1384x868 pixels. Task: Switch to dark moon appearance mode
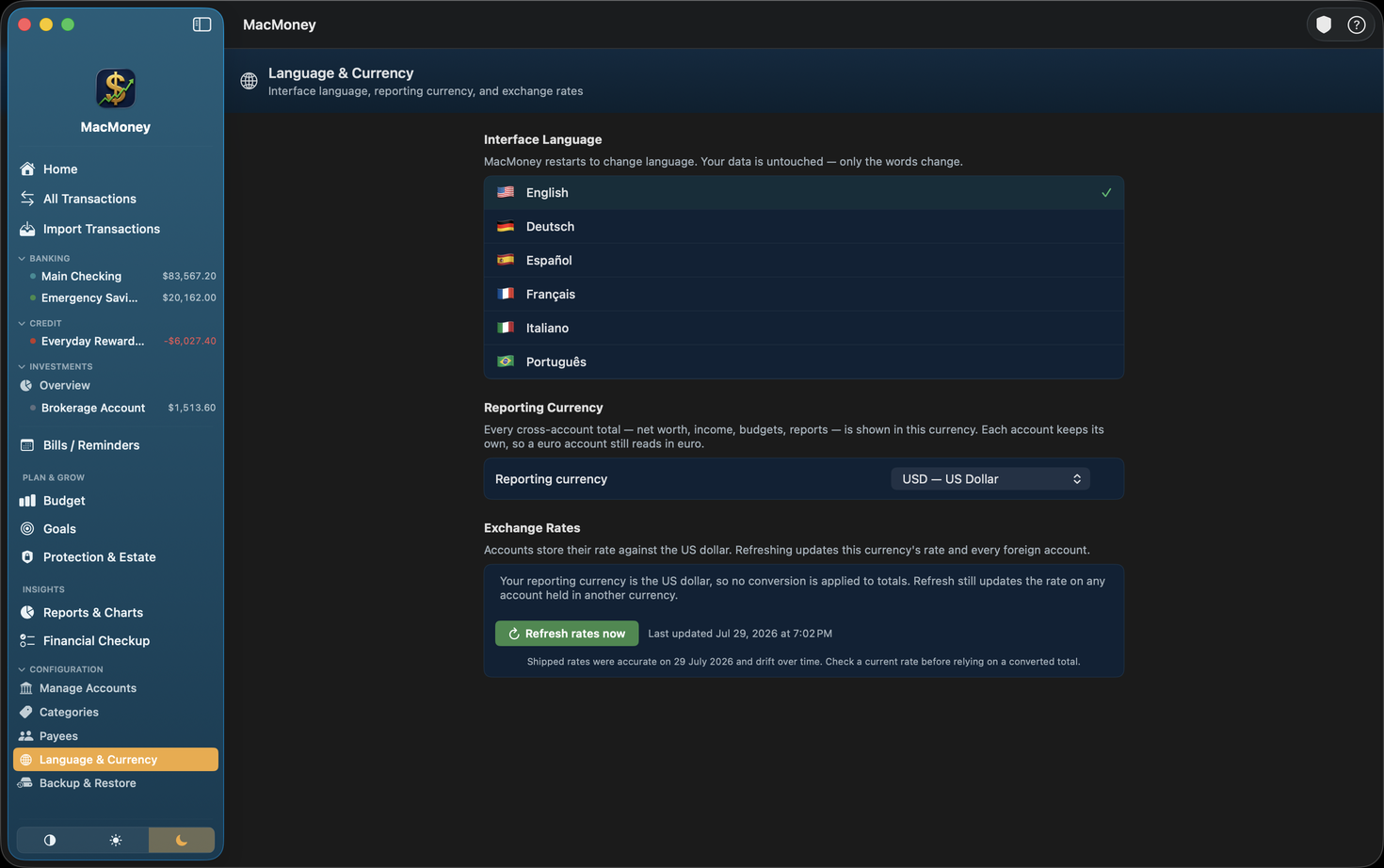182,840
